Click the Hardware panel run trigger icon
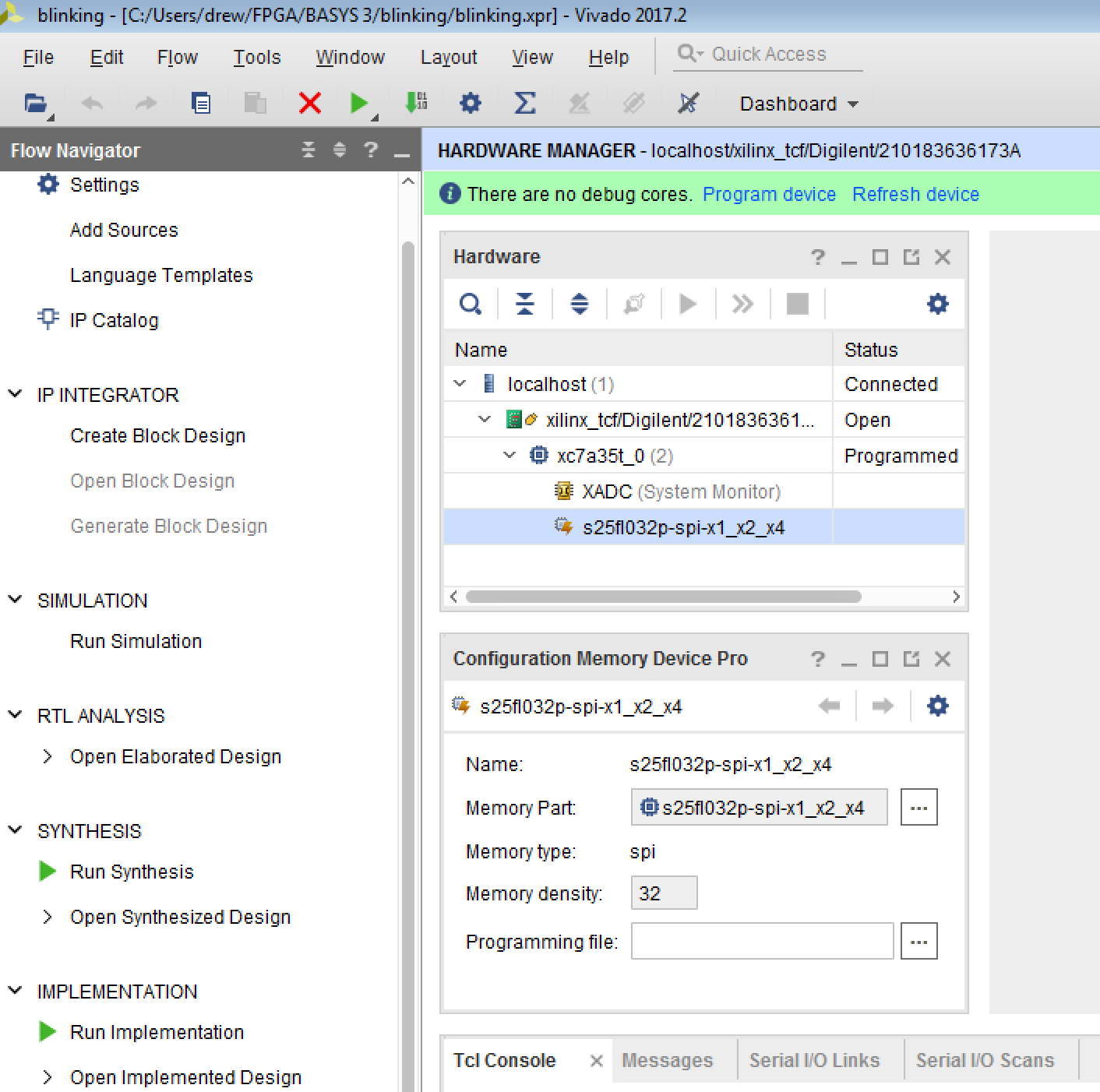Image resolution: width=1100 pixels, height=1092 pixels. 688,304
